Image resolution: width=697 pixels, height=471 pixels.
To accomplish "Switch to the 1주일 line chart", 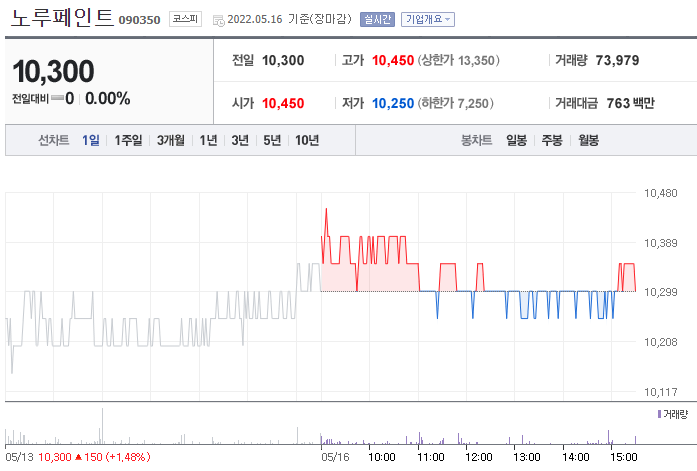I will coord(128,140).
